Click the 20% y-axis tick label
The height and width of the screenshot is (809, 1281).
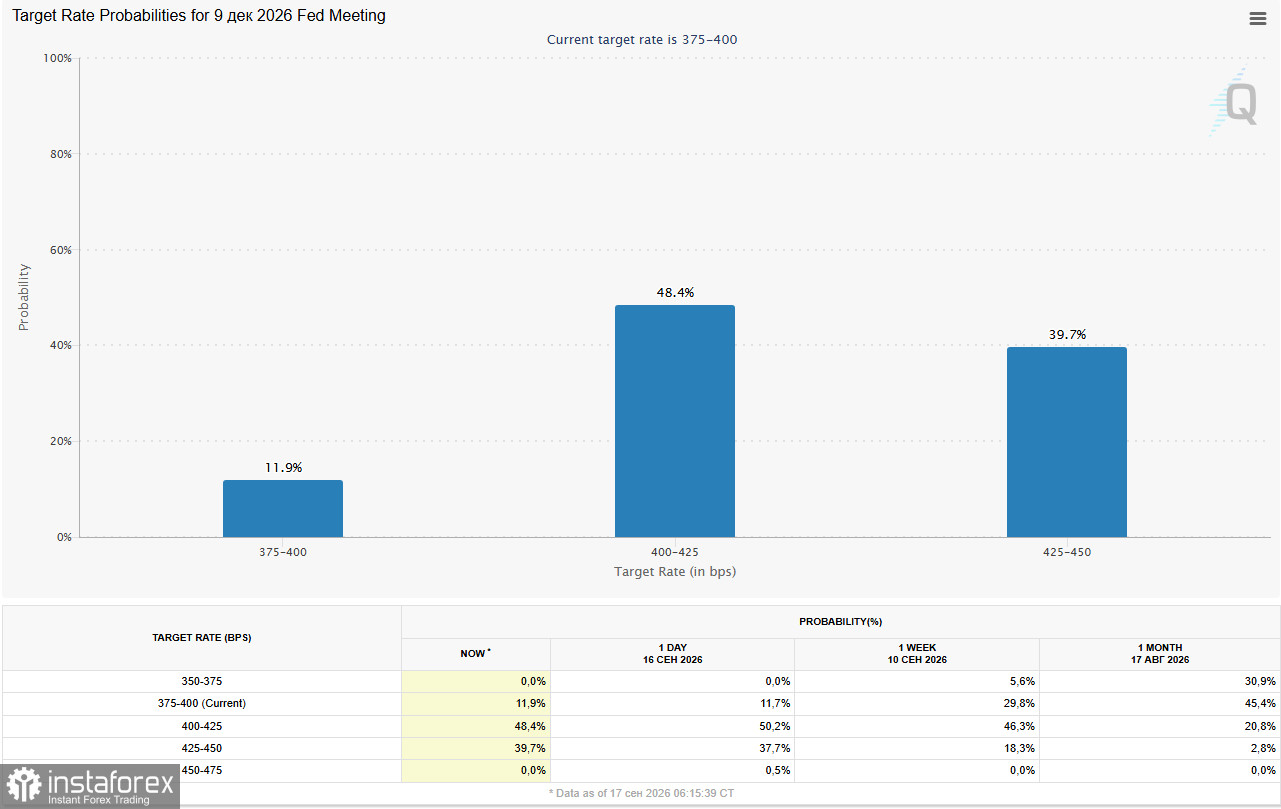pyautogui.click(x=60, y=441)
